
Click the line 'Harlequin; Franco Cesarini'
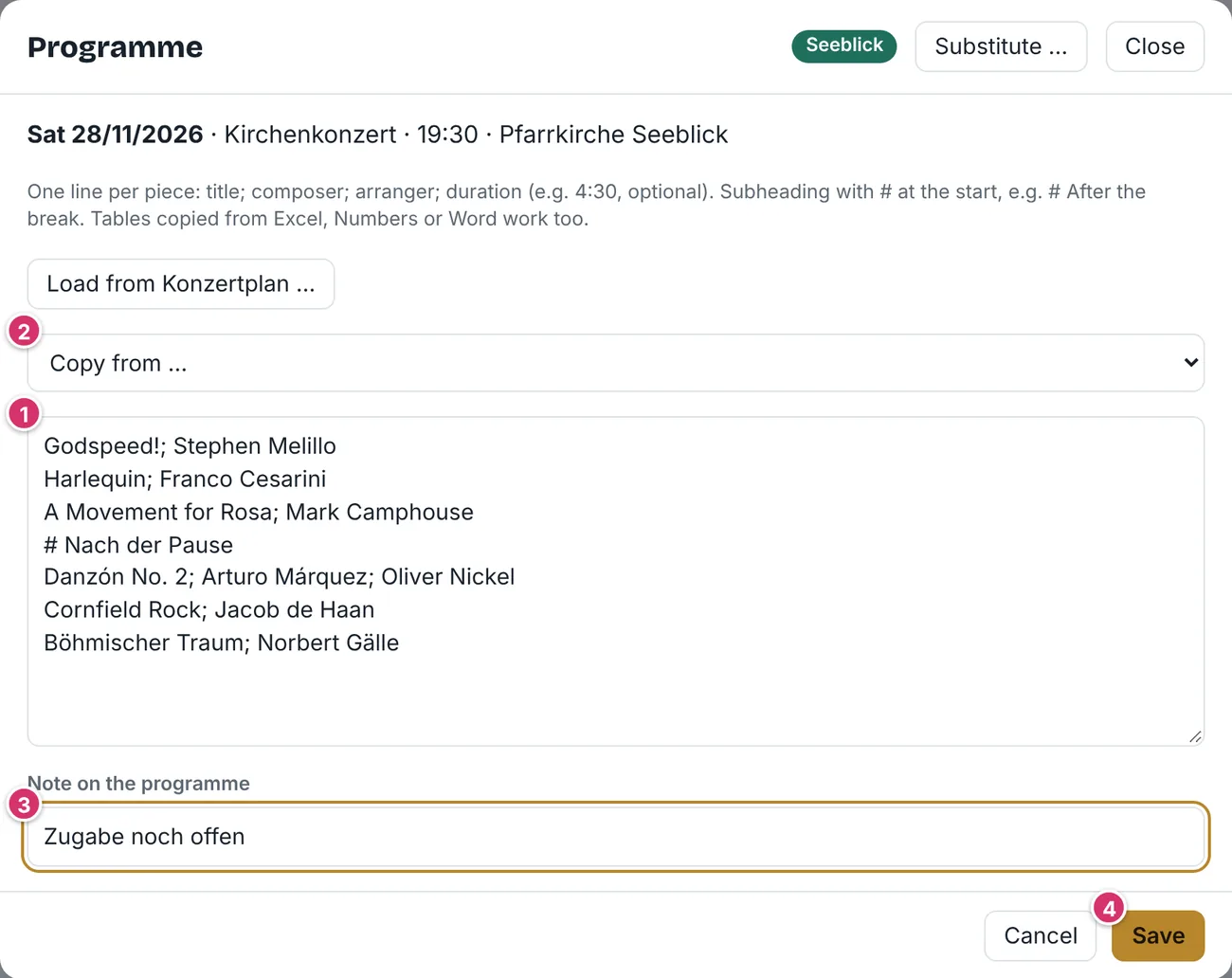[185, 480]
